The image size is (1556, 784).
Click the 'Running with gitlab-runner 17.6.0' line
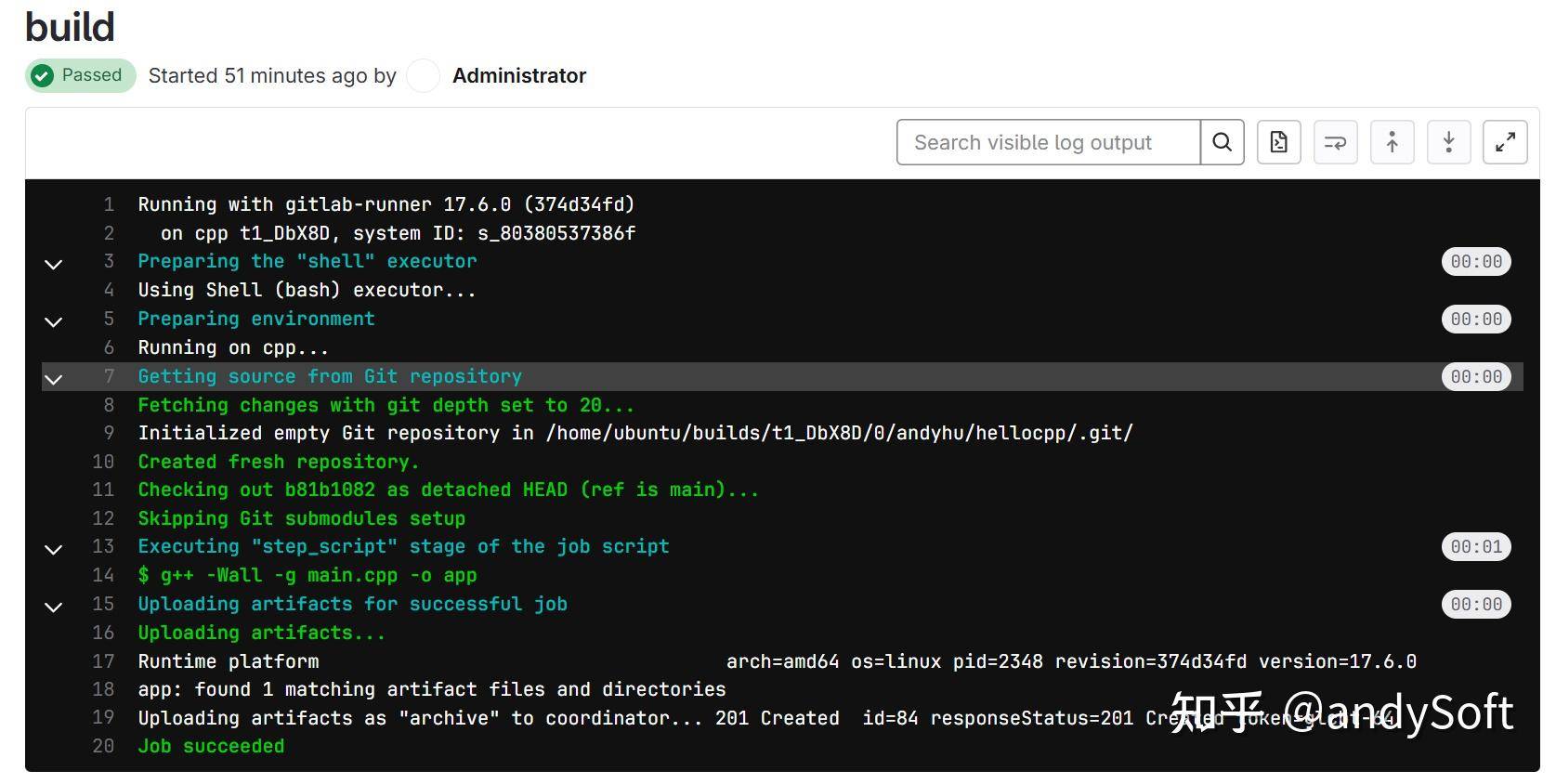coord(386,204)
